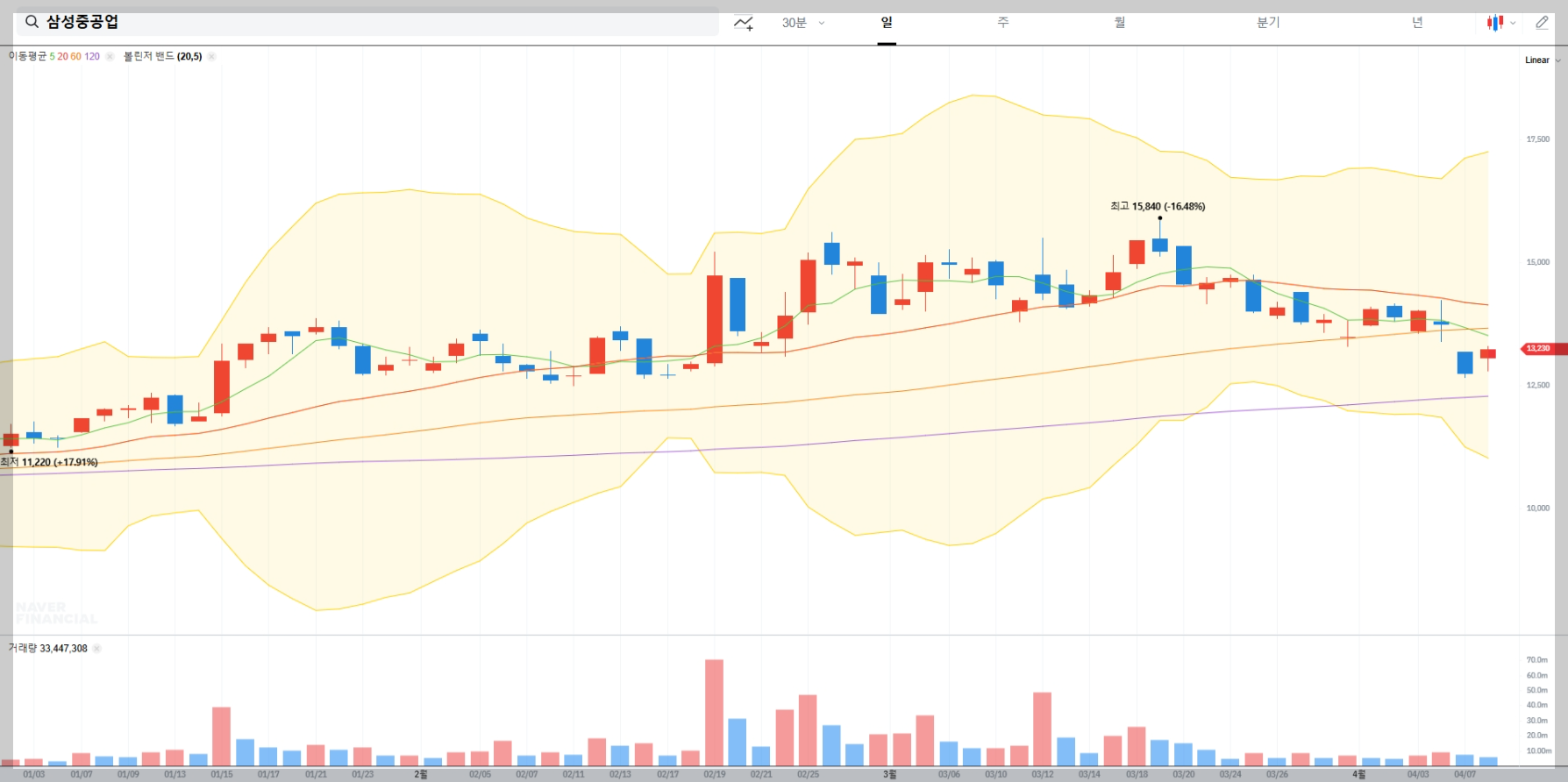
Task: Click the 최고 15,840 (-16.48%) marker
Action: pos(1158,206)
